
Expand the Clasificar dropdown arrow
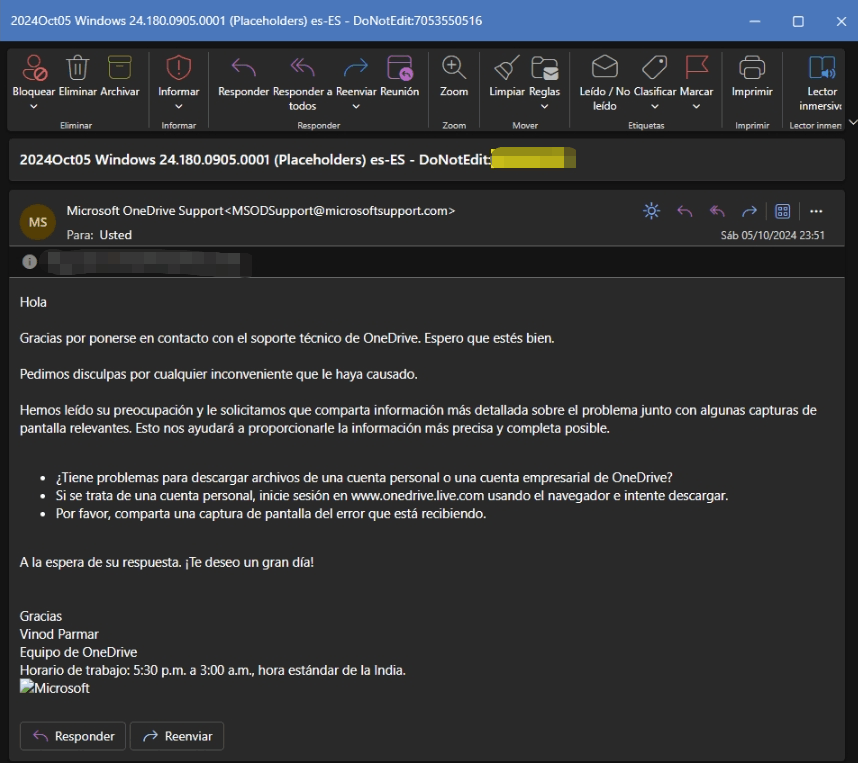click(655, 106)
